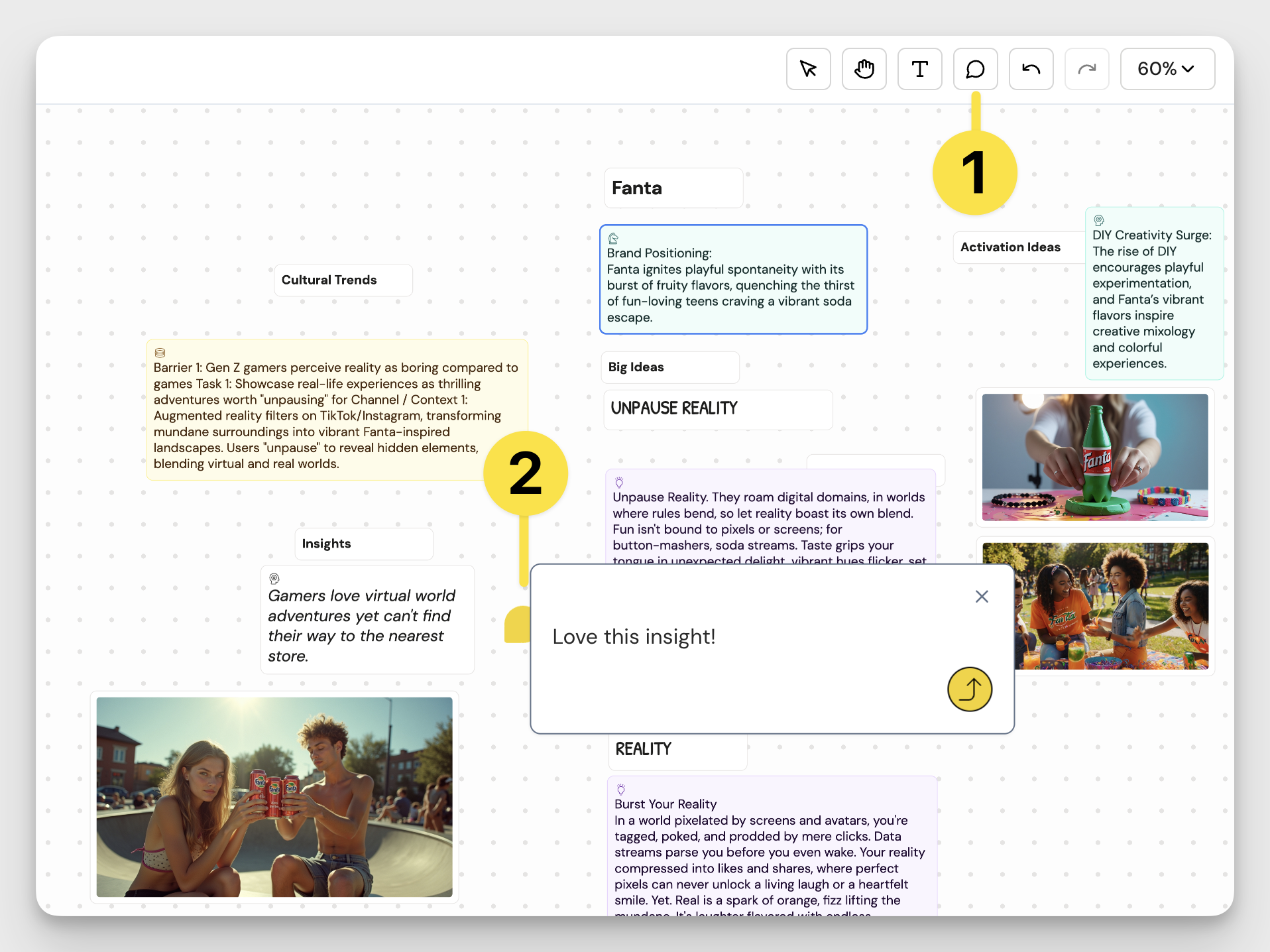Open the 60% zoom dropdown
This screenshot has height=952, width=1270.
1167,69
